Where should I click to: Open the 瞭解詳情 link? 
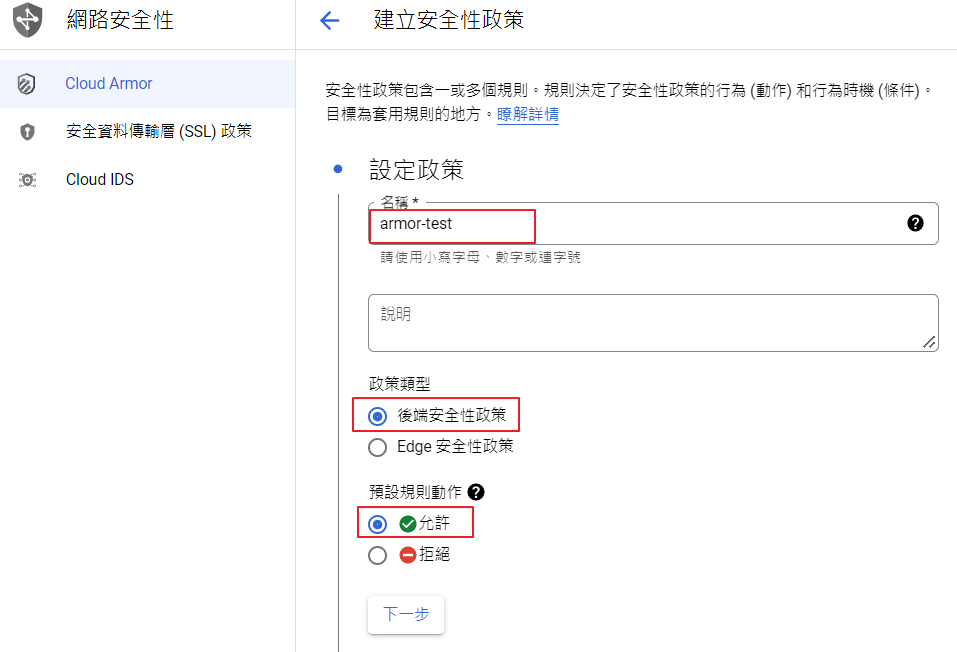click(x=528, y=115)
